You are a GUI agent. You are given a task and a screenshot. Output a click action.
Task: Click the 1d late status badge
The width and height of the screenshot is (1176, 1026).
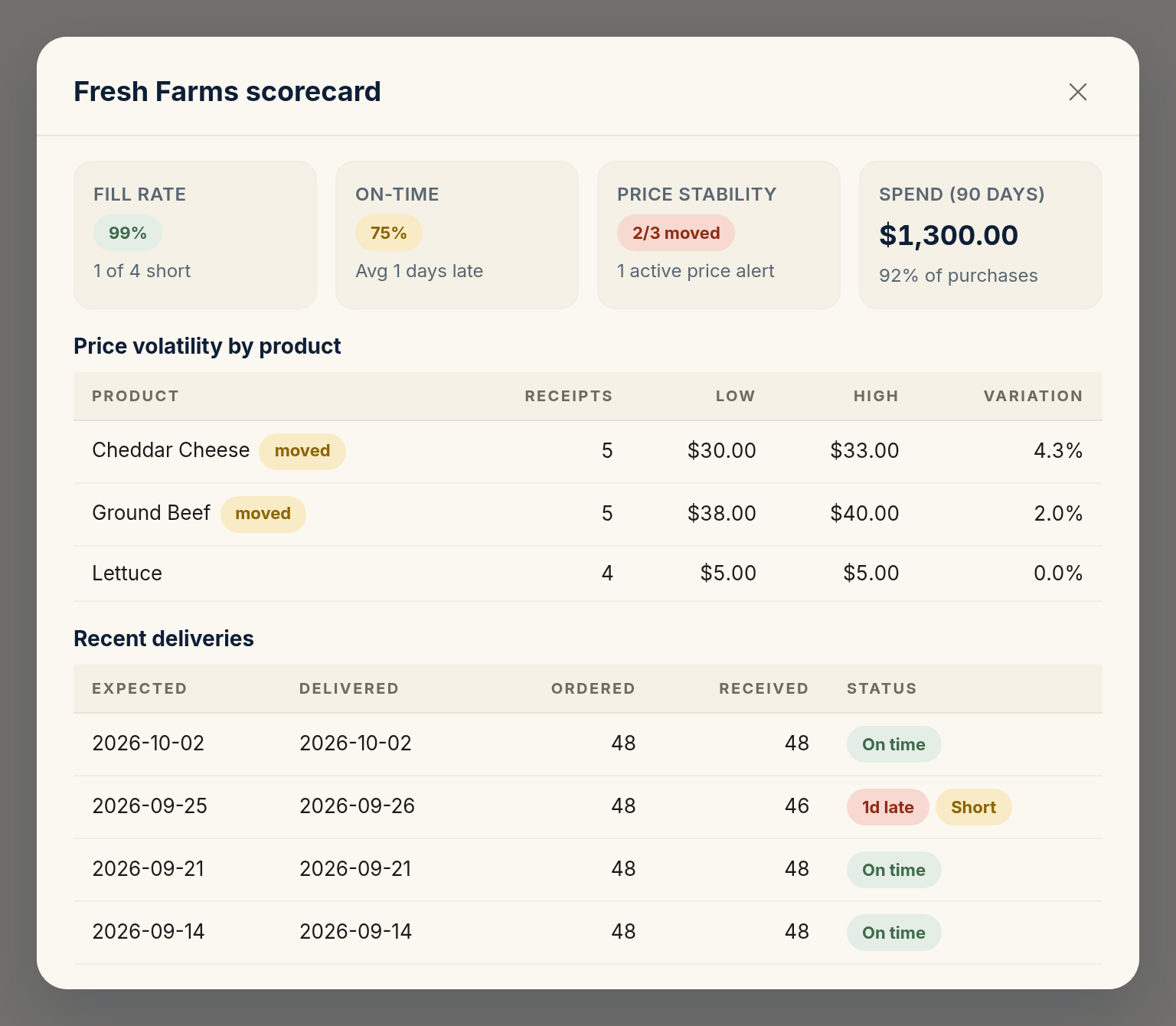tap(887, 807)
